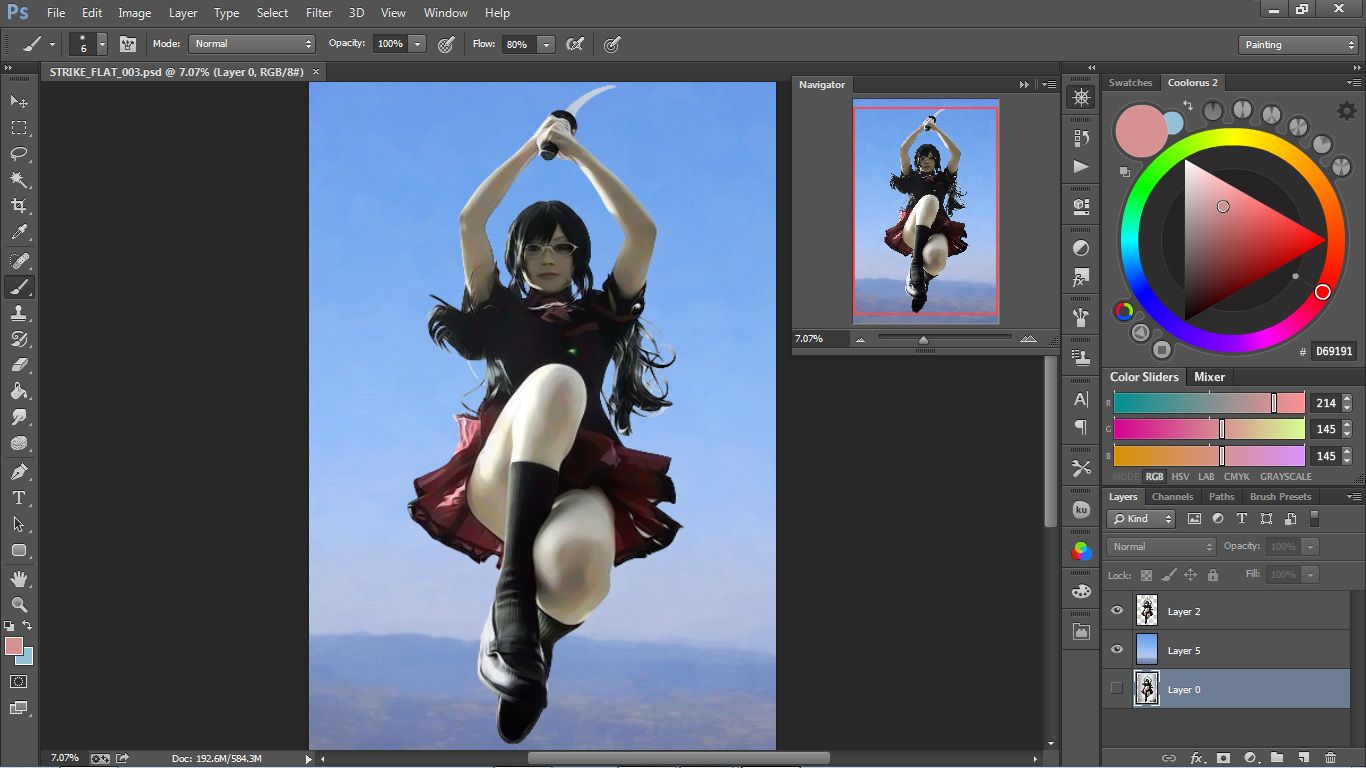The width and height of the screenshot is (1366, 768).
Task: Select the Crop tool
Action: pos(19,206)
